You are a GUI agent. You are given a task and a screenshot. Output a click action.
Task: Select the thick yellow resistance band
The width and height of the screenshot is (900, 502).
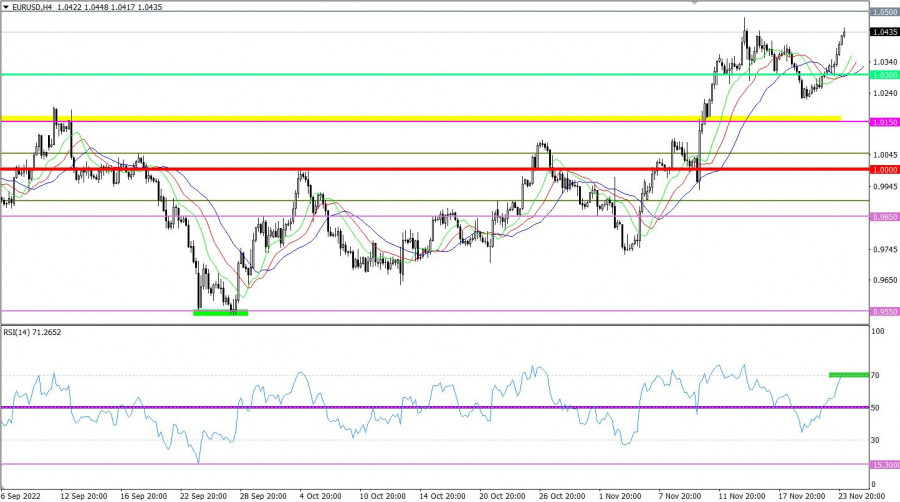click(420, 118)
